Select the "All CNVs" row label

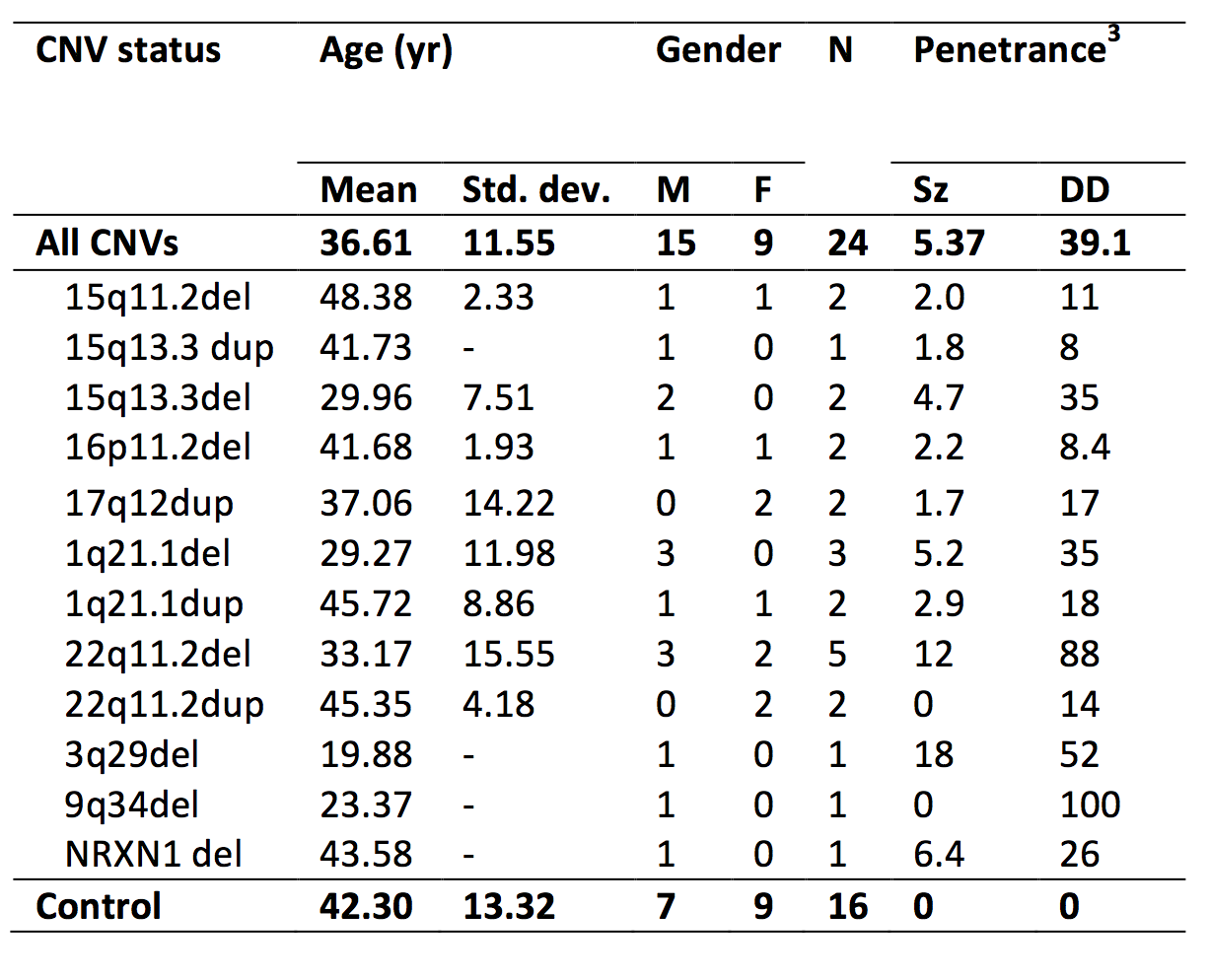pos(107,243)
